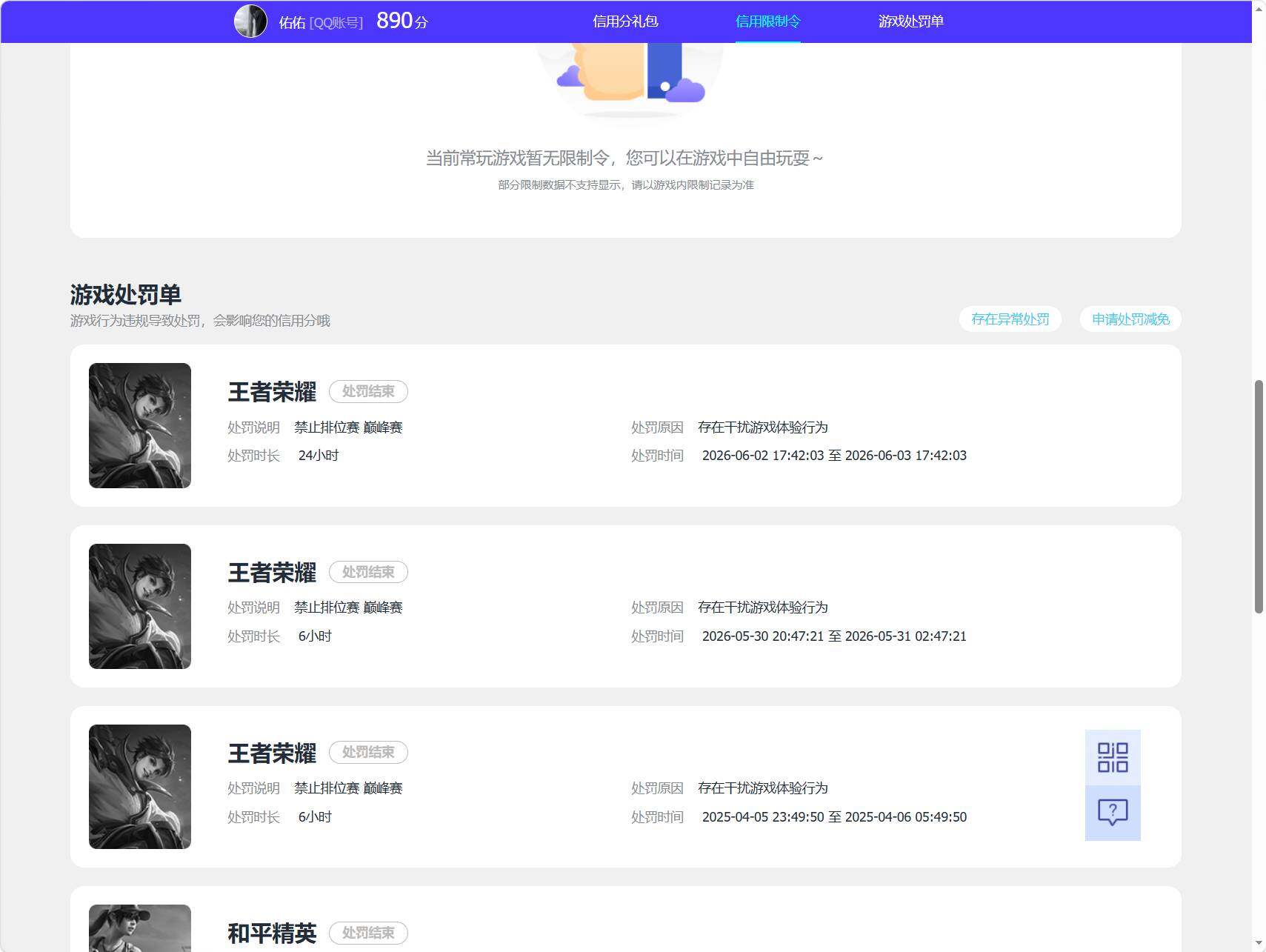Image resolution: width=1266 pixels, height=952 pixels.
Task: Open thumbnail of 24小时 王者荣耀 penalty
Action: pos(140,425)
